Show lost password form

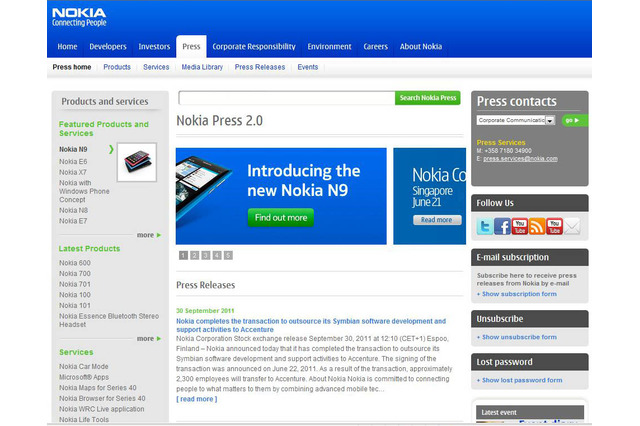point(519,380)
